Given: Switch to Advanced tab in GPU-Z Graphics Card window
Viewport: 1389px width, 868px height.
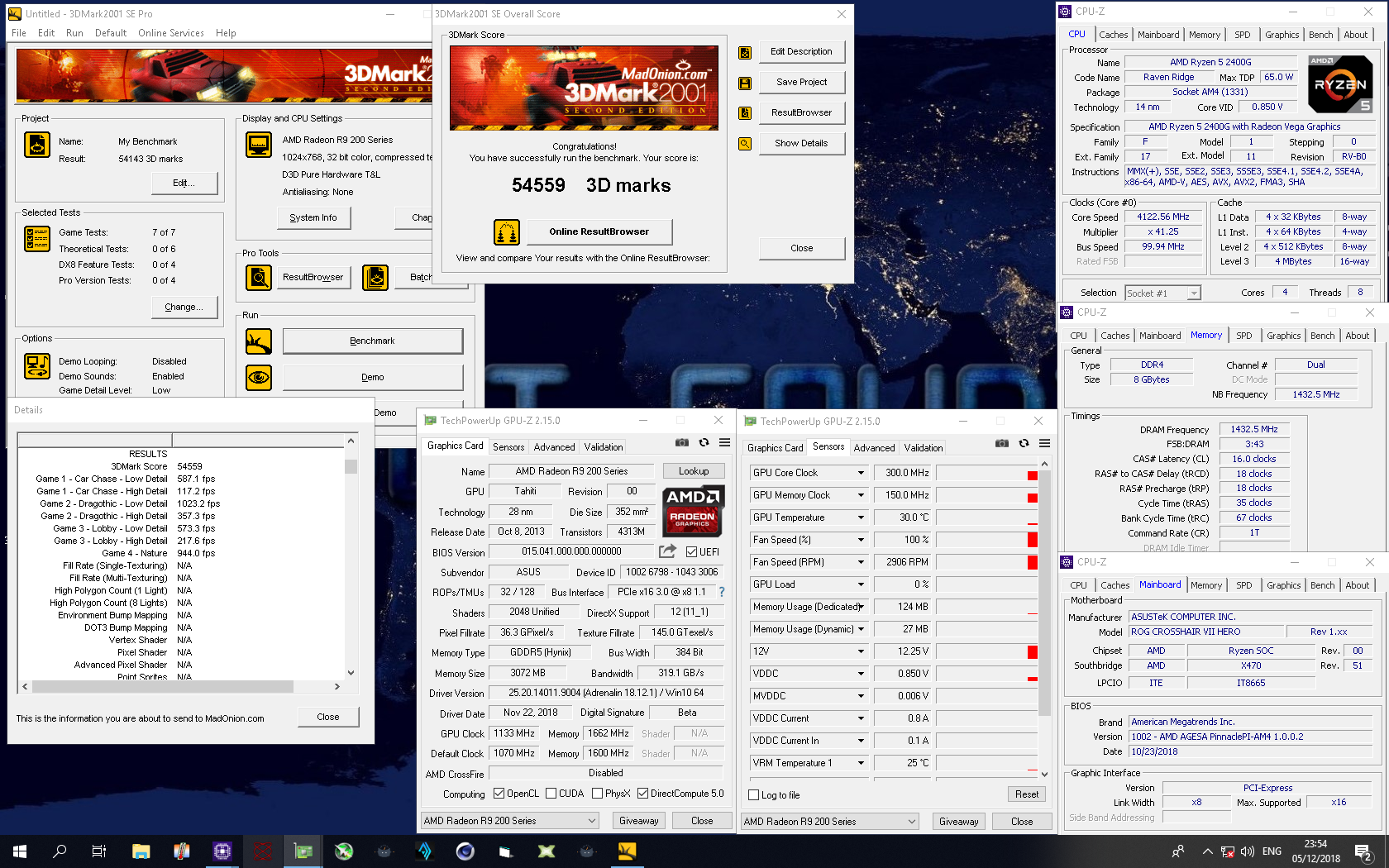Looking at the screenshot, I should pyautogui.click(x=554, y=447).
